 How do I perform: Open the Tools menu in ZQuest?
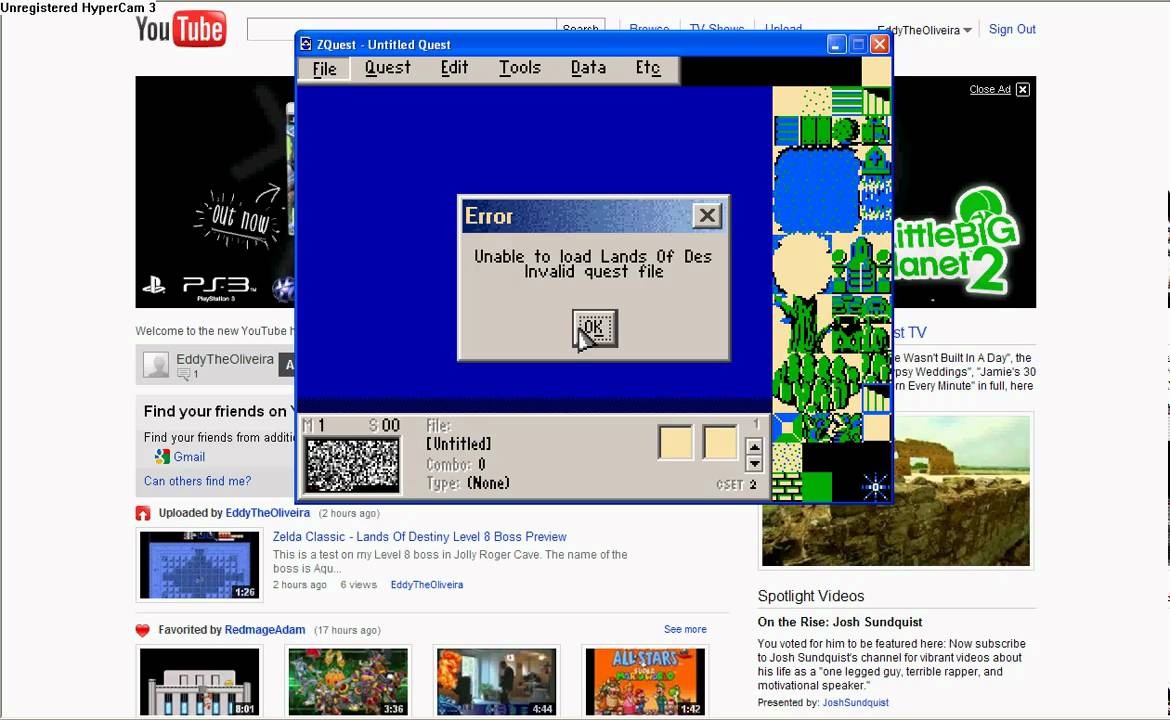[519, 68]
